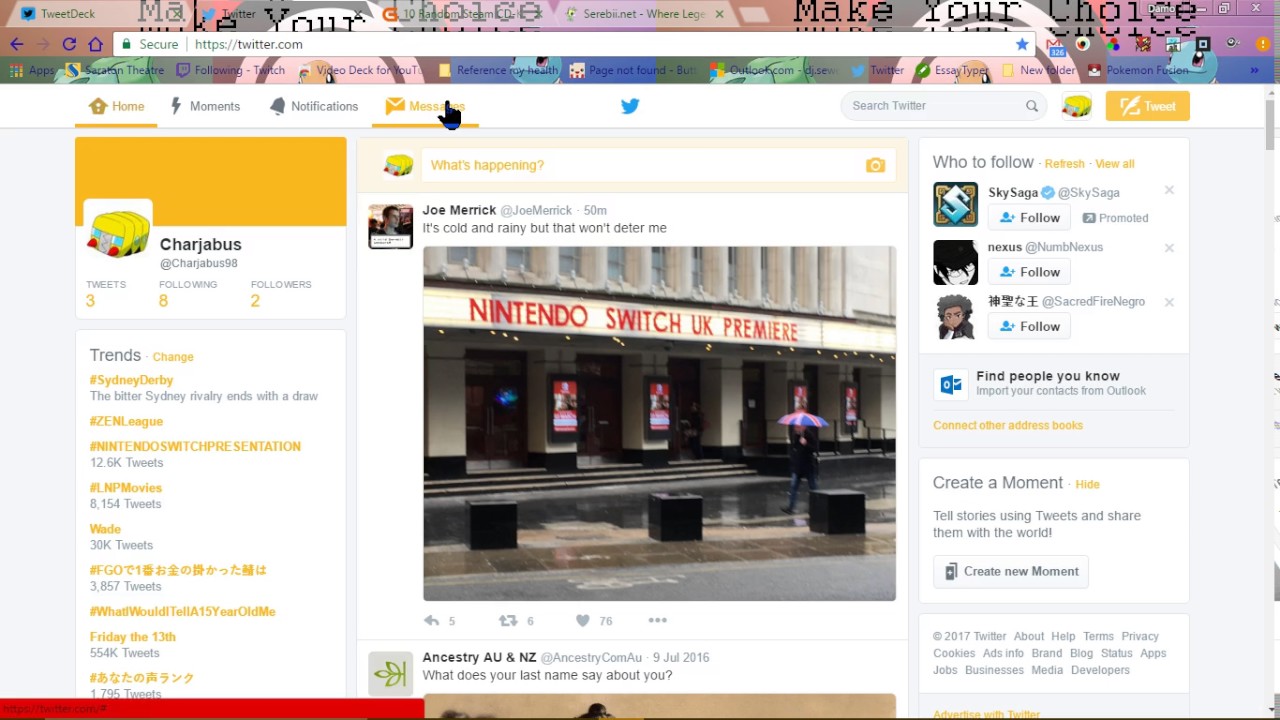
Task: Click the Outlook icon near Find people
Action: click(951, 384)
